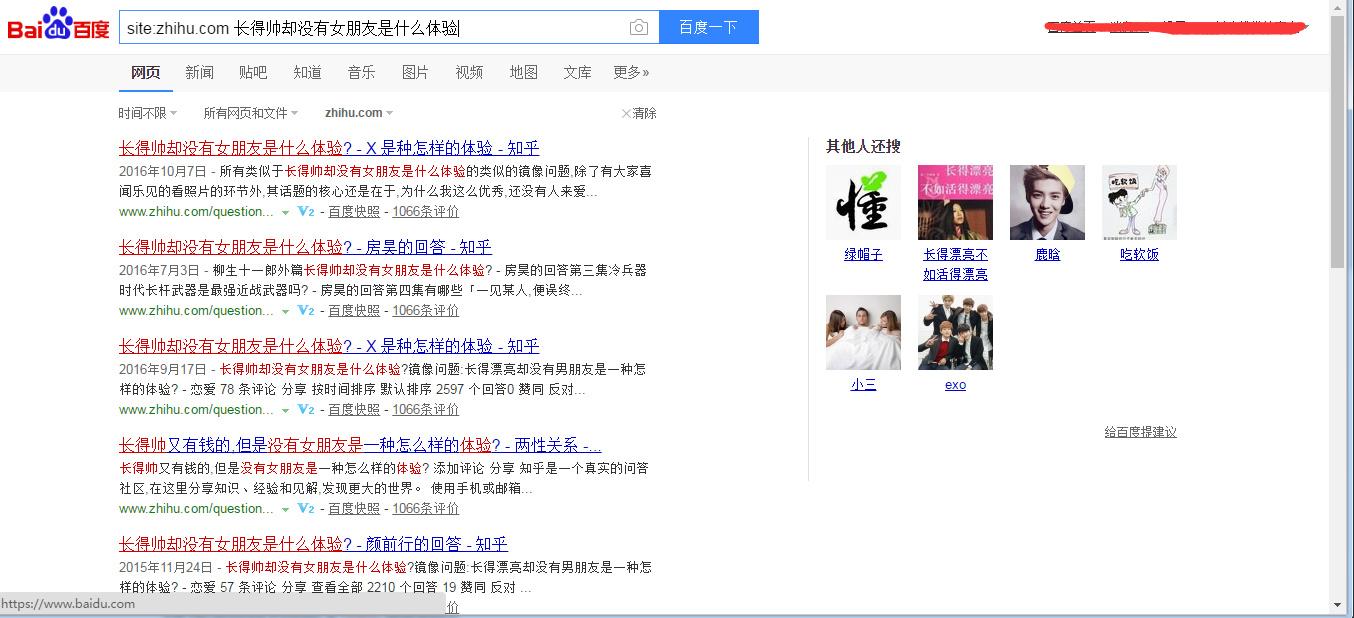Click 给百度提建议 feedback link

pos(1140,432)
